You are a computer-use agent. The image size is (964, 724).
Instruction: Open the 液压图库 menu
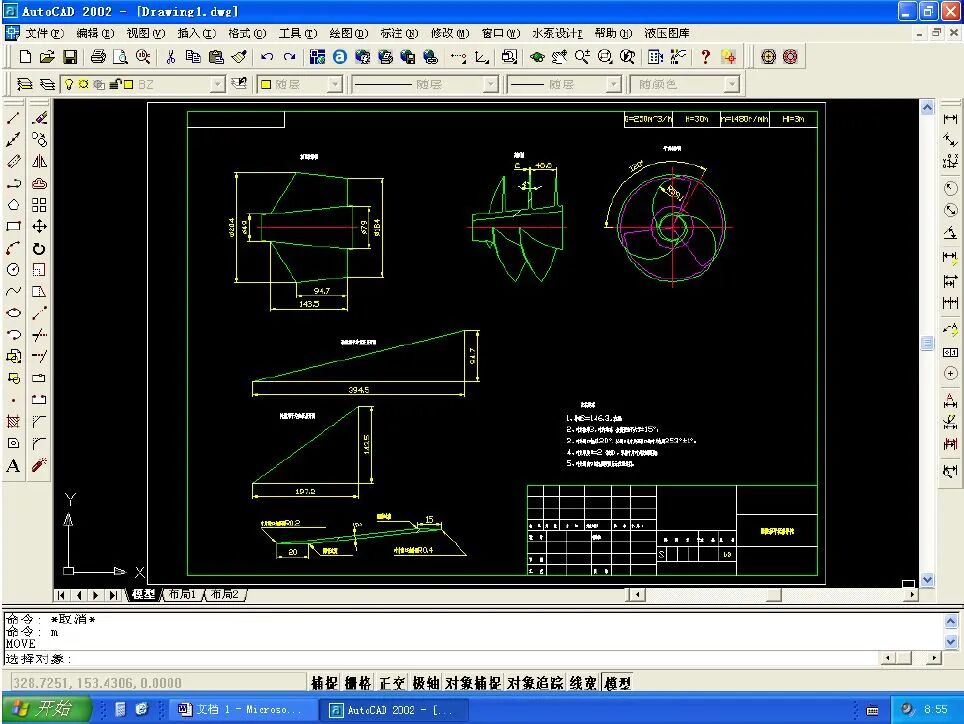(666, 33)
